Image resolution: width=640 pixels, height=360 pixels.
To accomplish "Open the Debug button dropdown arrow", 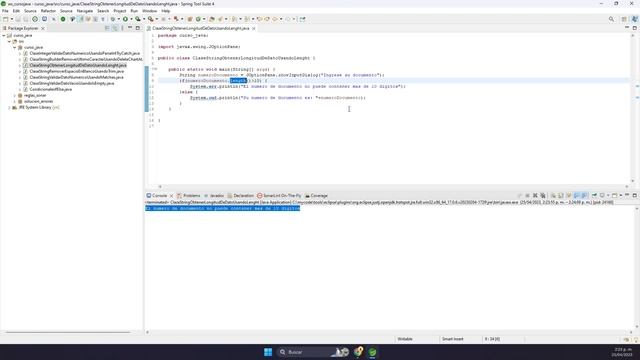I will [118, 19].
